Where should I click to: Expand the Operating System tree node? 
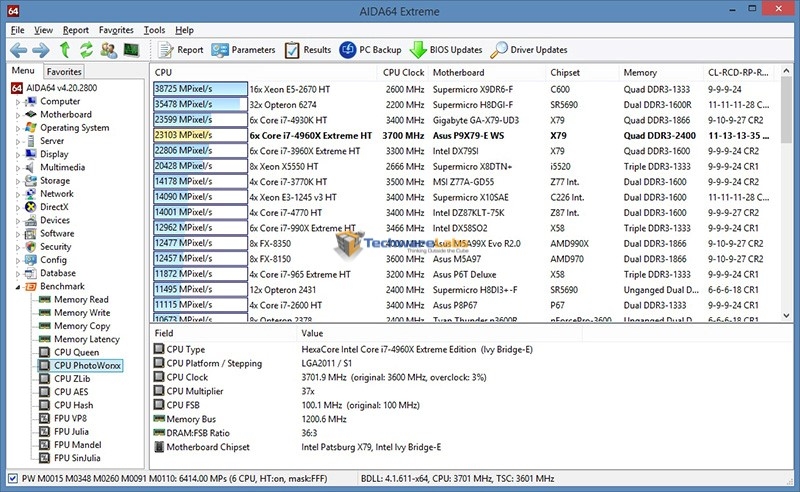(x=18, y=128)
